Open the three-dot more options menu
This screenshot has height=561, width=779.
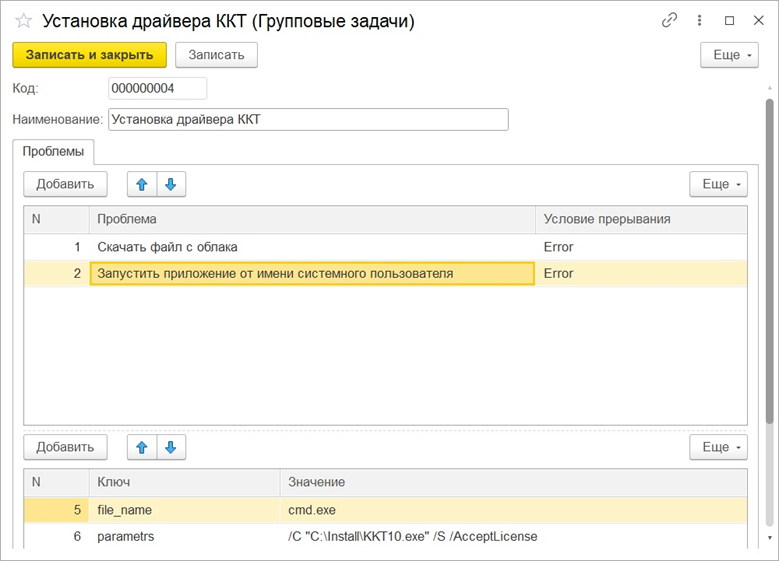coord(699,20)
